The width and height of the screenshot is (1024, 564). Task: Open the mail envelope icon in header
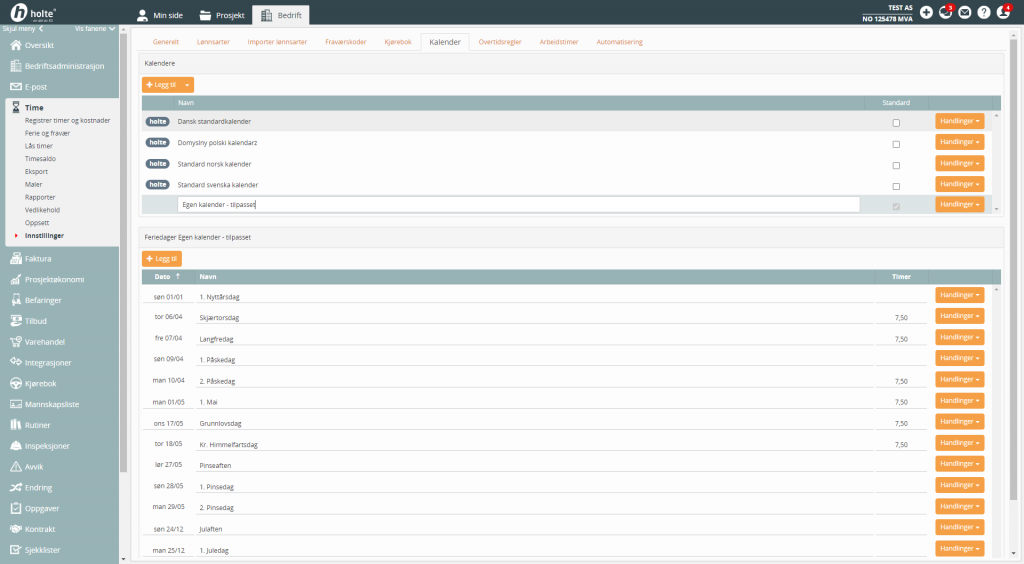965,13
